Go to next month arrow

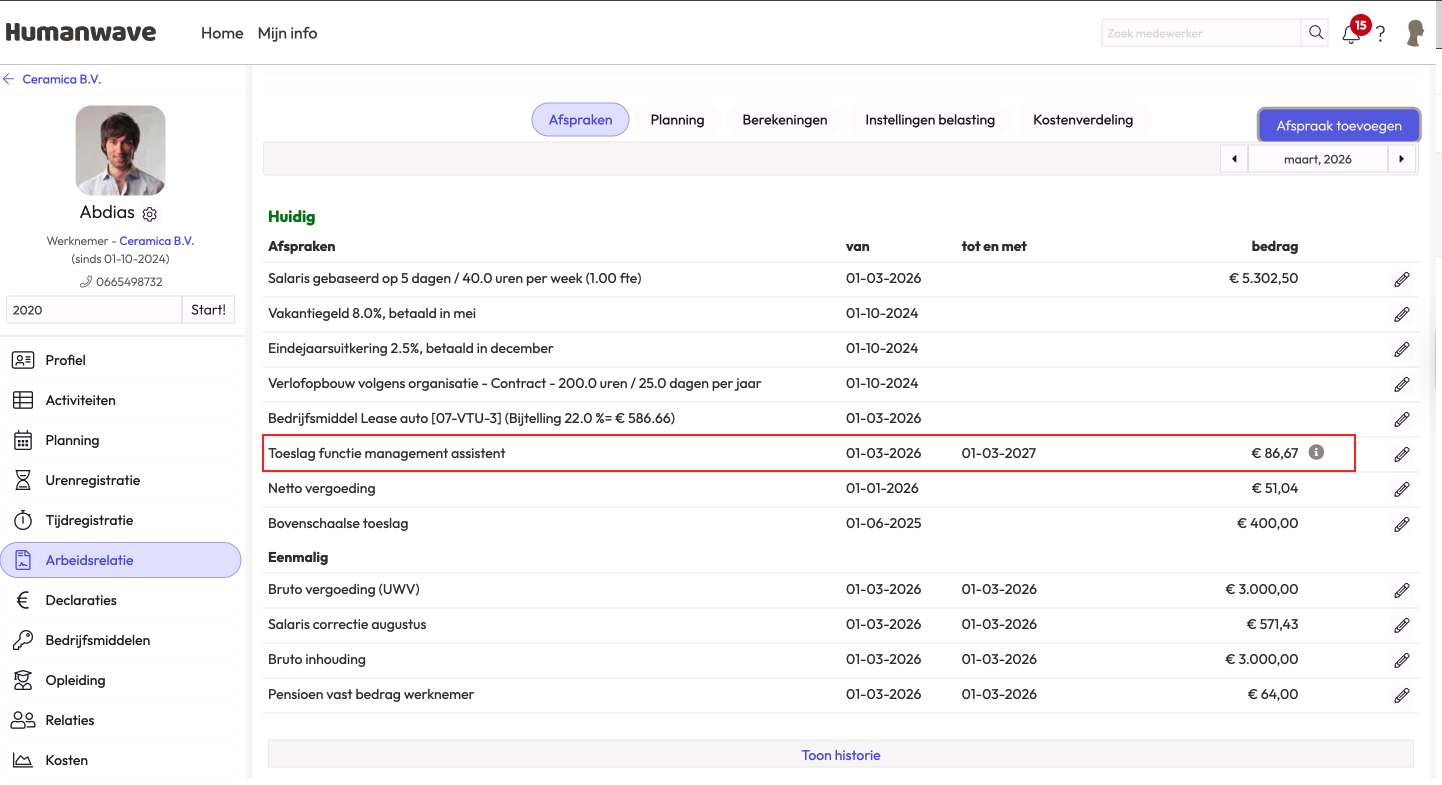coord(1402,159)
